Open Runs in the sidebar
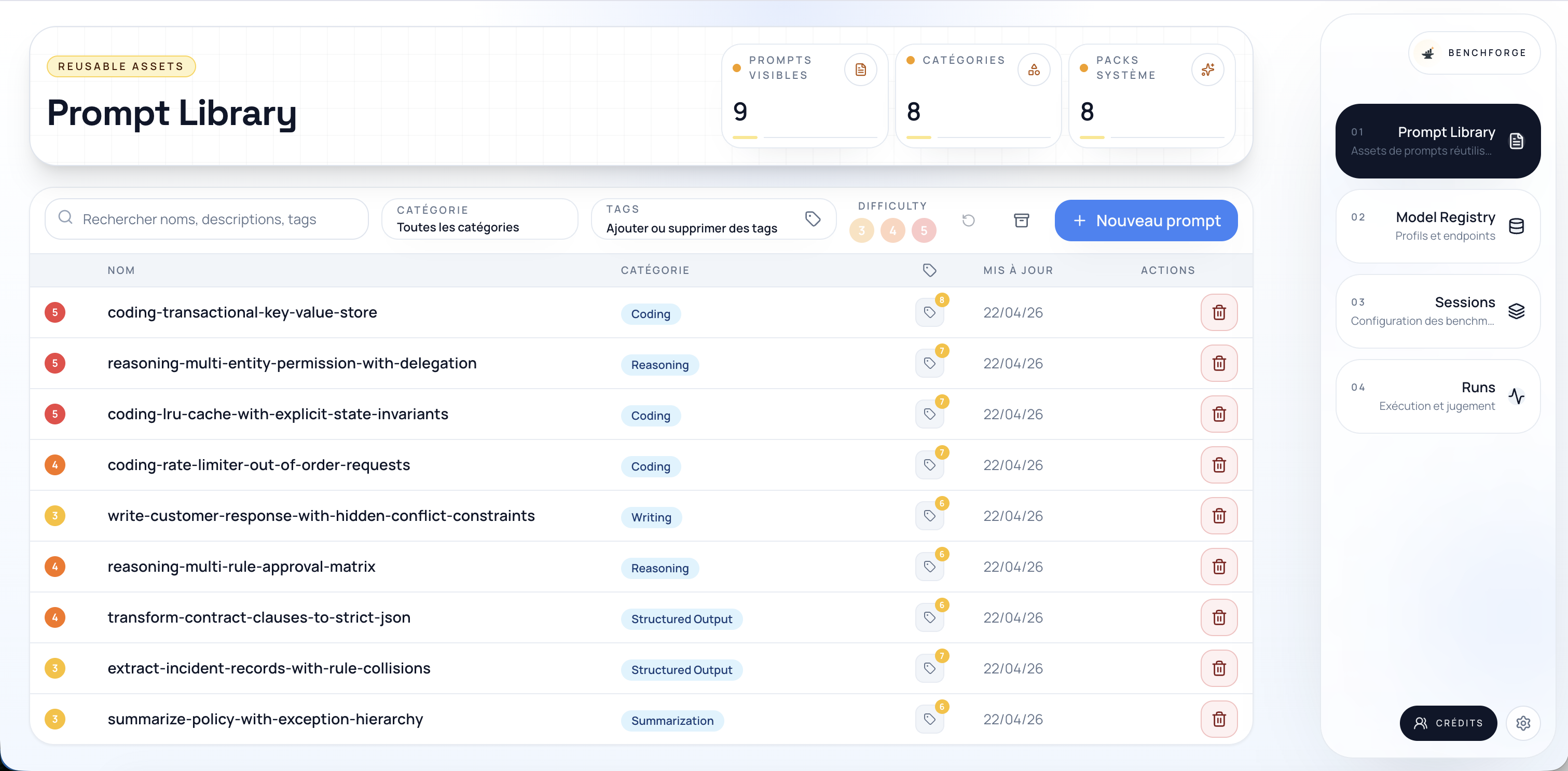Screen dimensions: 1568x771 1438,397
